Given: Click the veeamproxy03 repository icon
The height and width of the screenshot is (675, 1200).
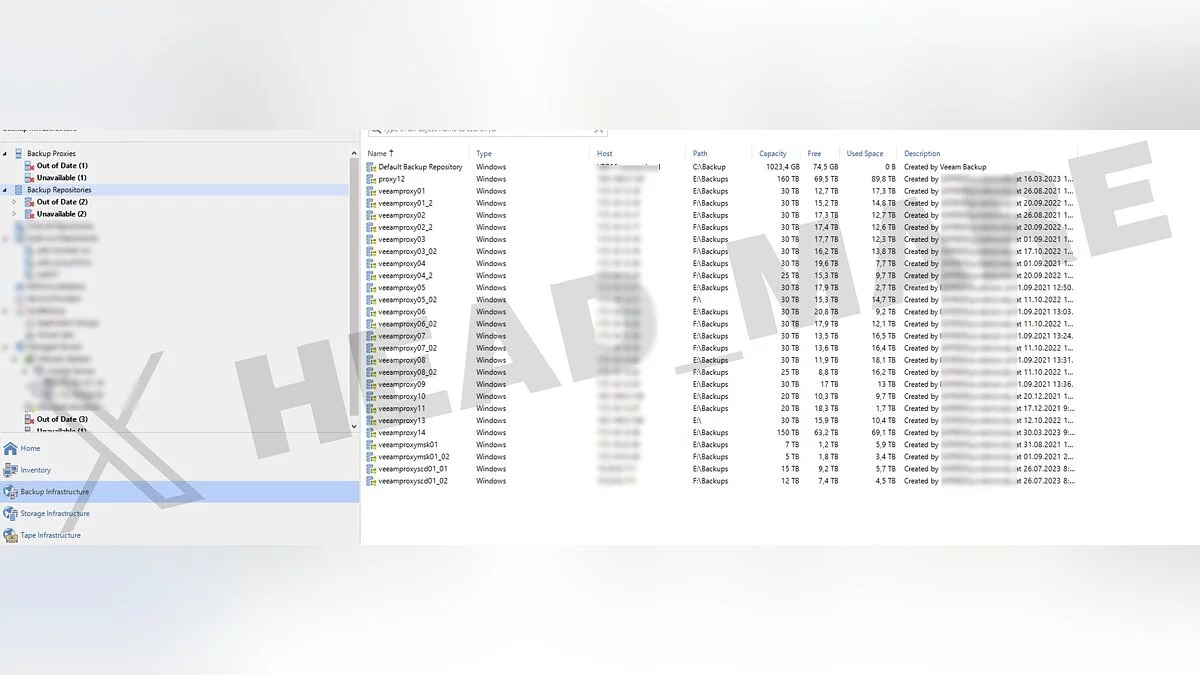Looking at the screenshot, I should [x=371, y=239].
